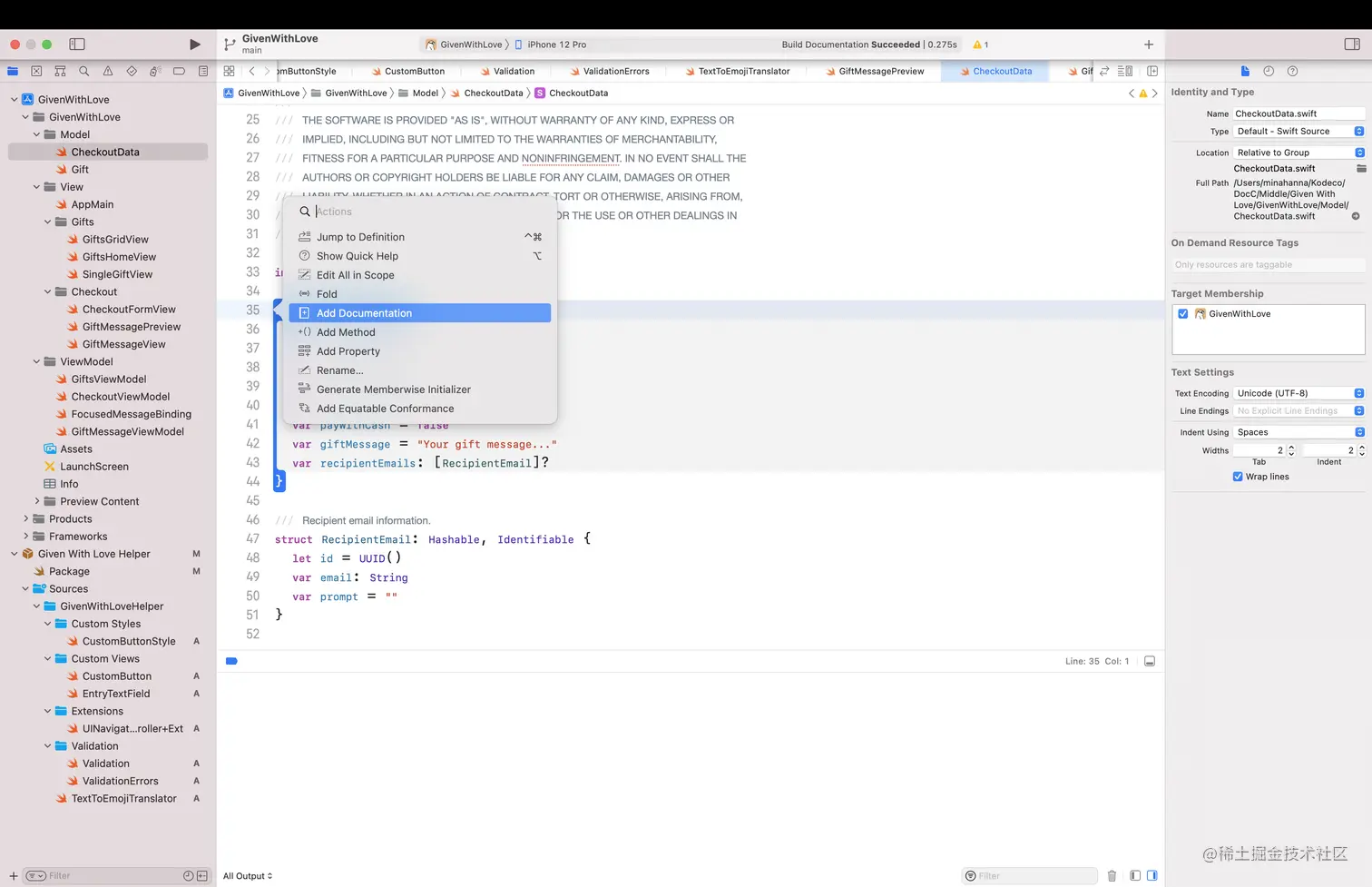Toggle the variables view pane in debug area
1372x887 pixels.
[1135, 876]
